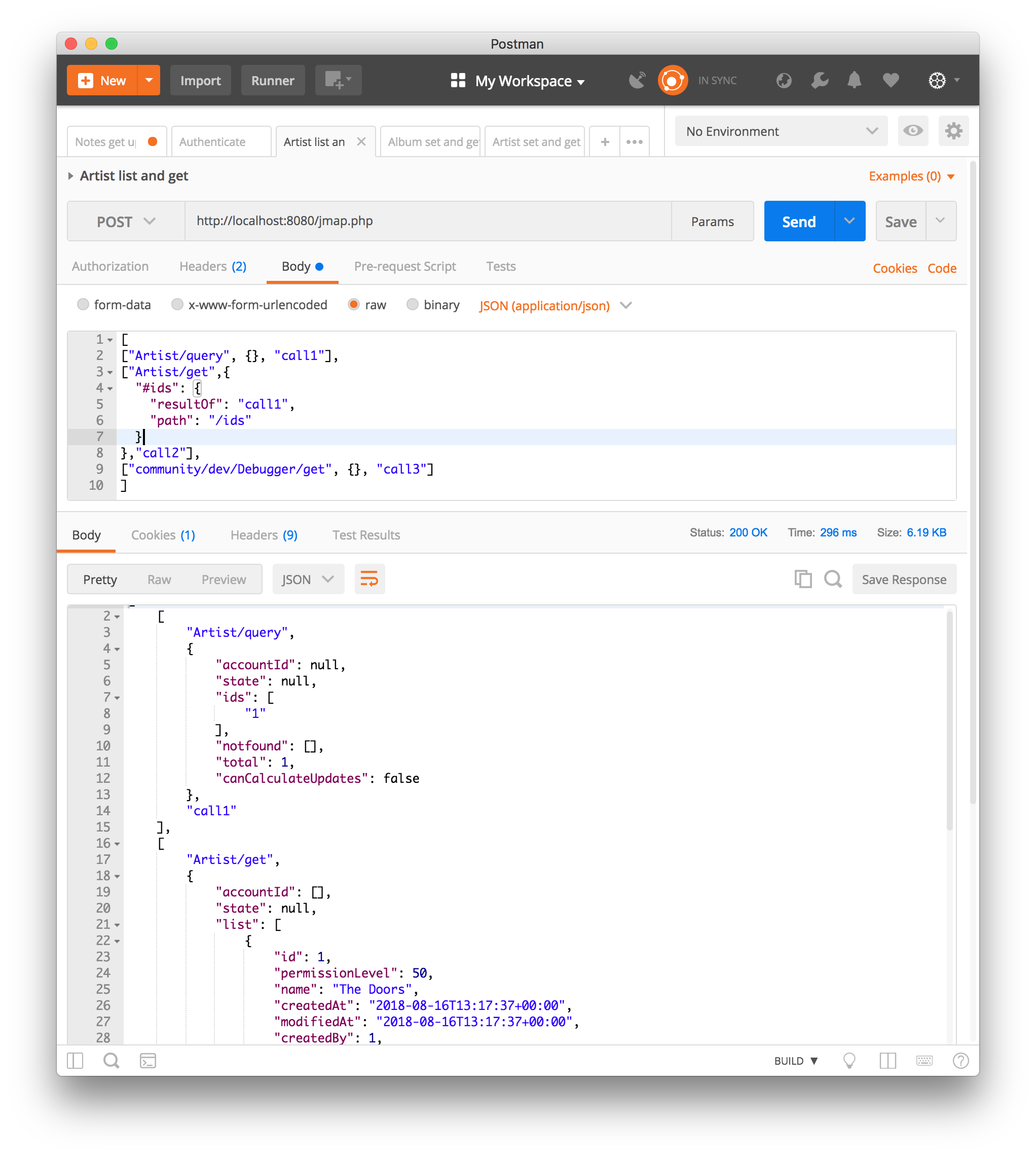
Task: Toggle the sidebar icon in status bar
Action: 75,1060
